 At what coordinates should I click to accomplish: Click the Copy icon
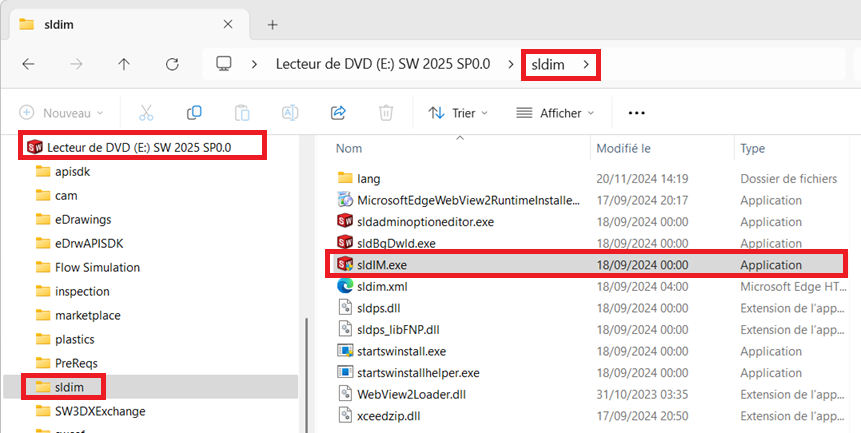click(194, 113)
